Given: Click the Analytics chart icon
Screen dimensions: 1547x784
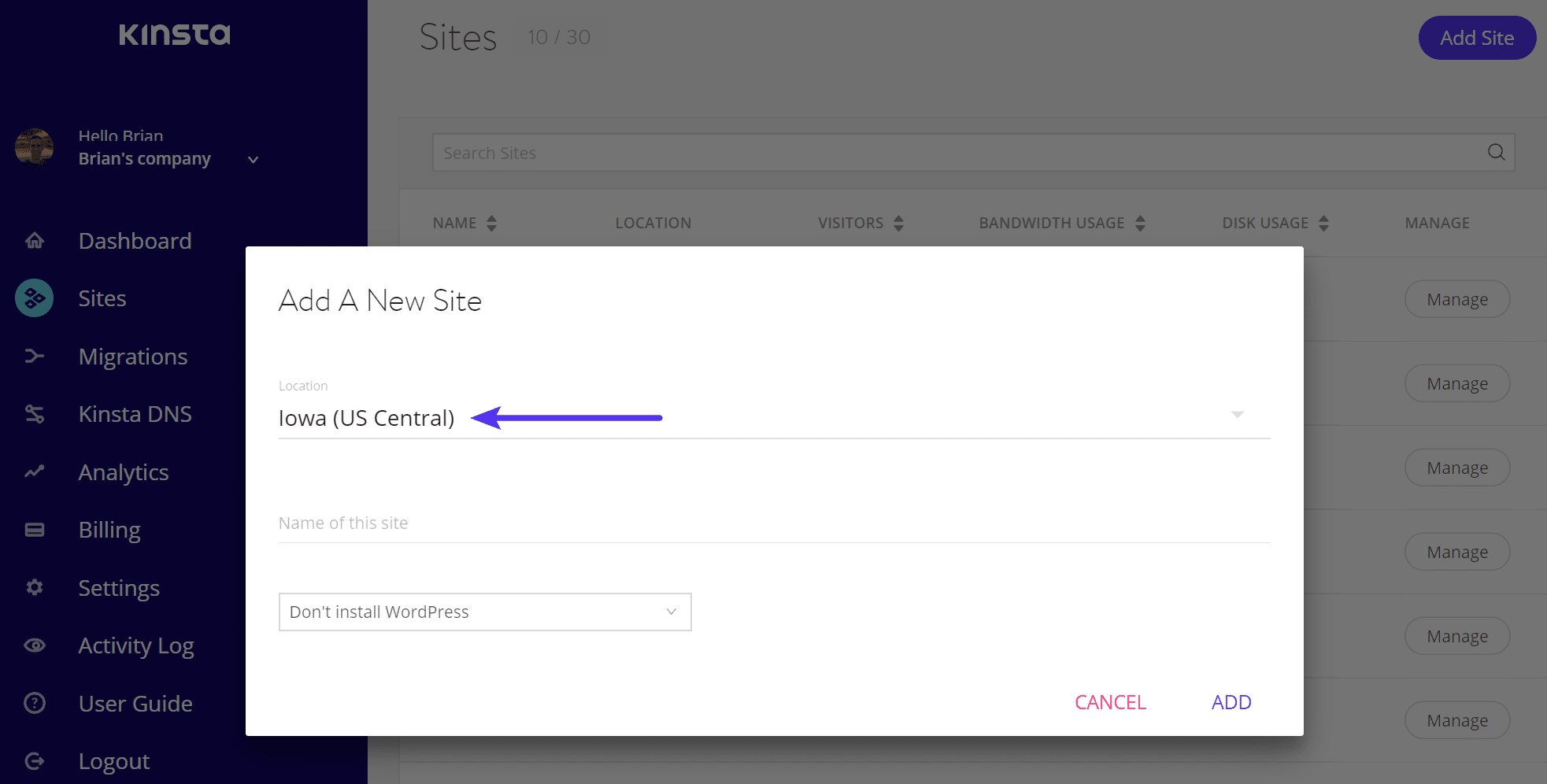Looking at the screenshot, I should (35, 472).
